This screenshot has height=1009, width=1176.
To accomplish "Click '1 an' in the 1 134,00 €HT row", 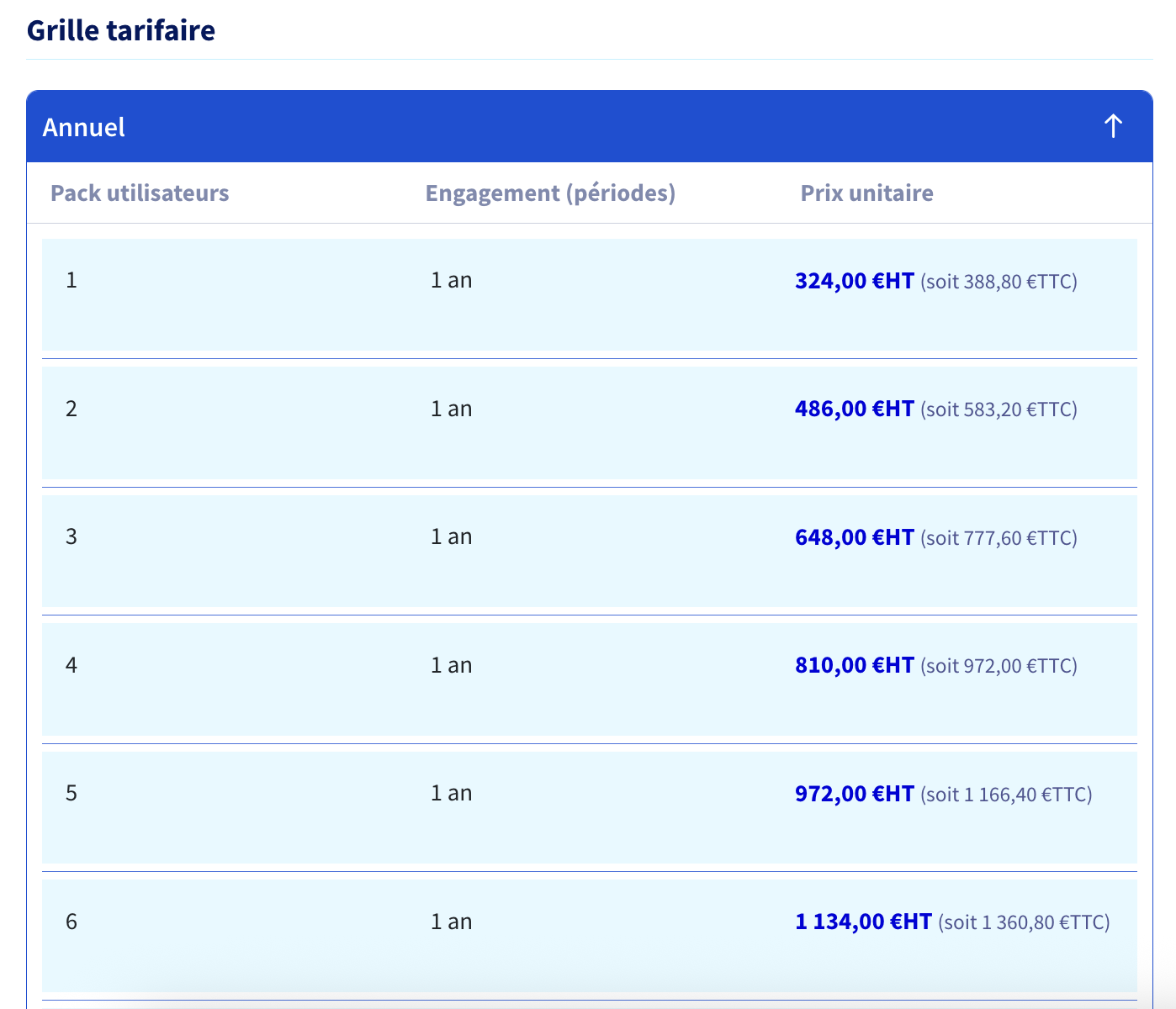I will (451, 922).
